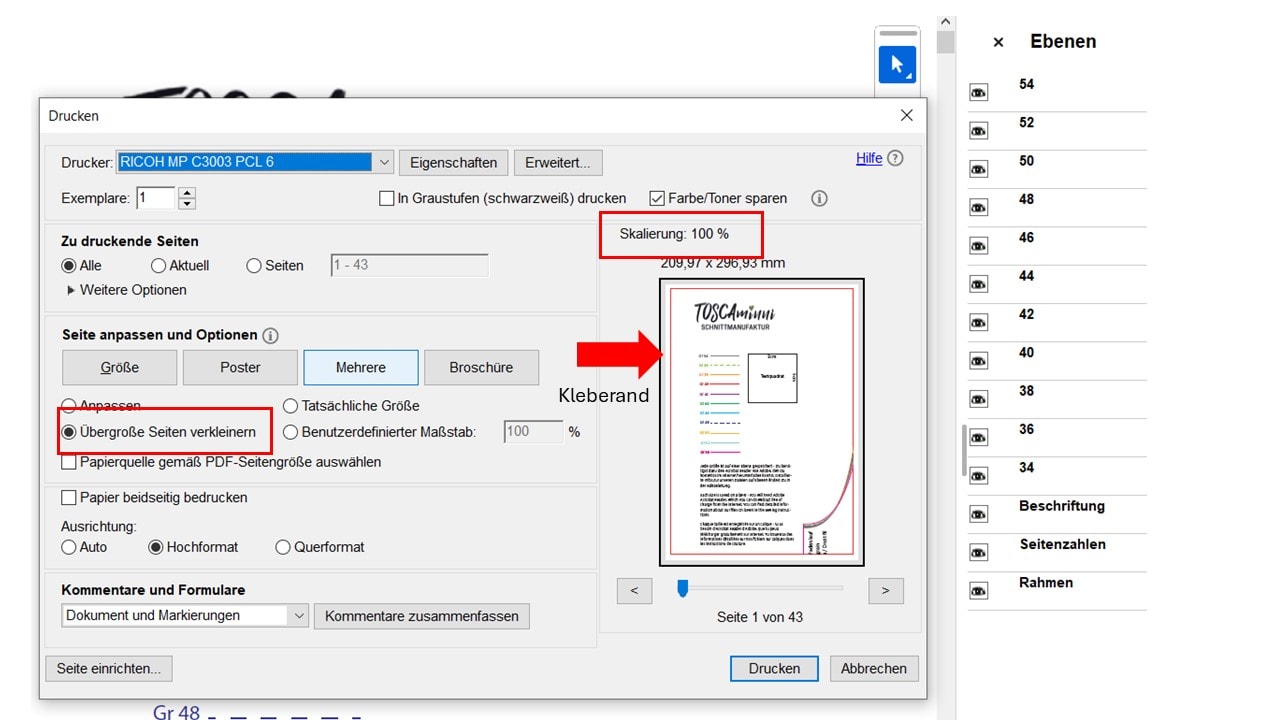1280x720 pixels.
Task: Select the arrow selection tool icon
Action: pos(896,65)
